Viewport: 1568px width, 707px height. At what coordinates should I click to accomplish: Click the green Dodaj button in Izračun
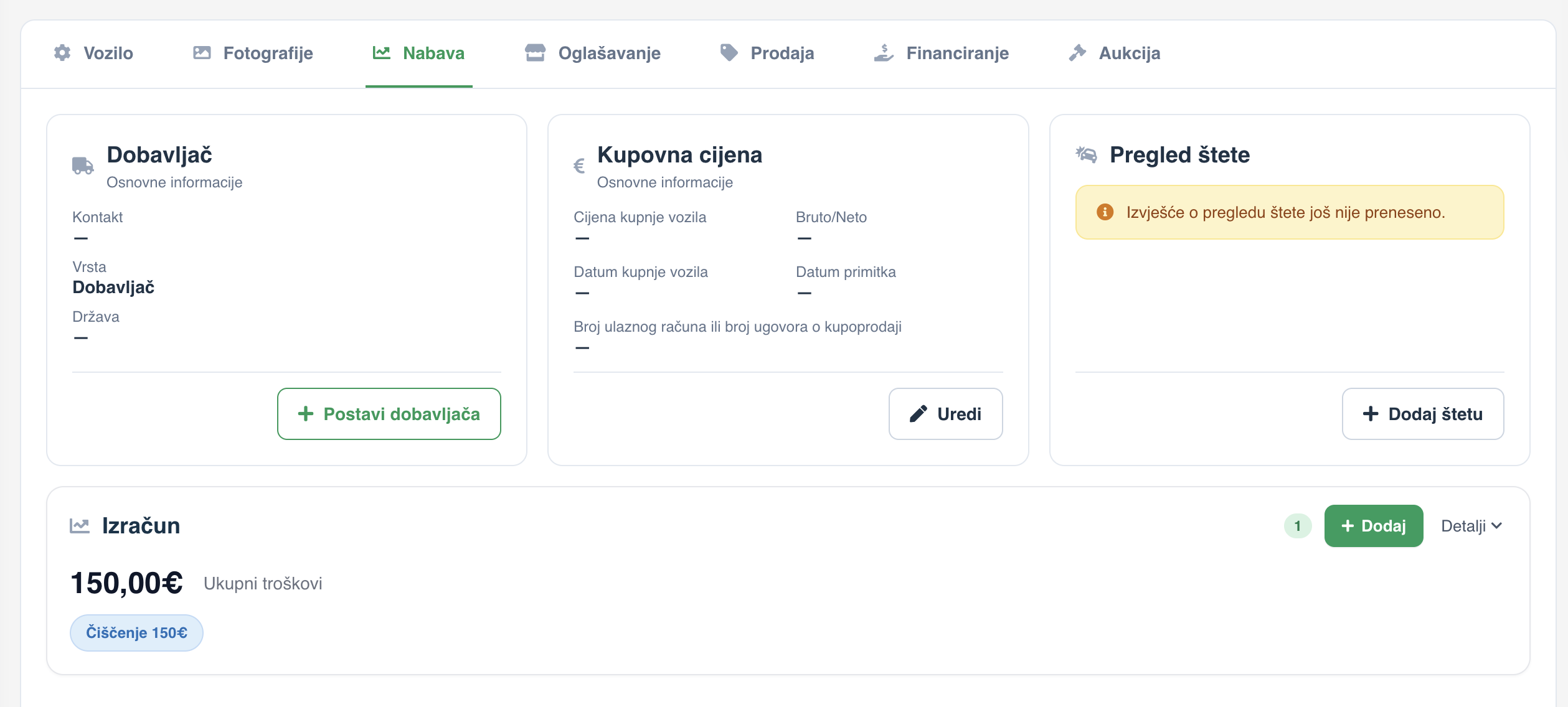tap(1374, 526)
